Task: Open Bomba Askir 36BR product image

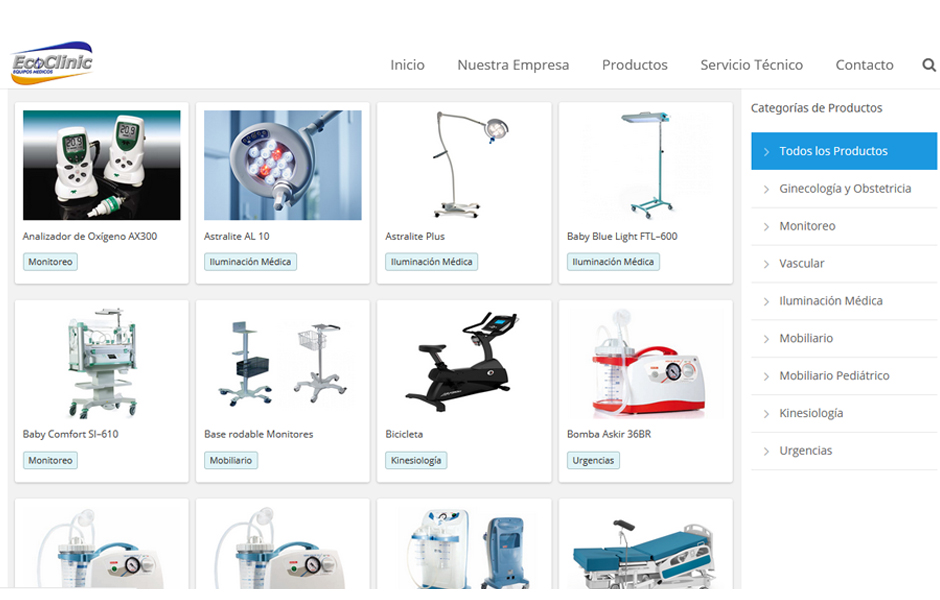Action: [x=646, y=363]
